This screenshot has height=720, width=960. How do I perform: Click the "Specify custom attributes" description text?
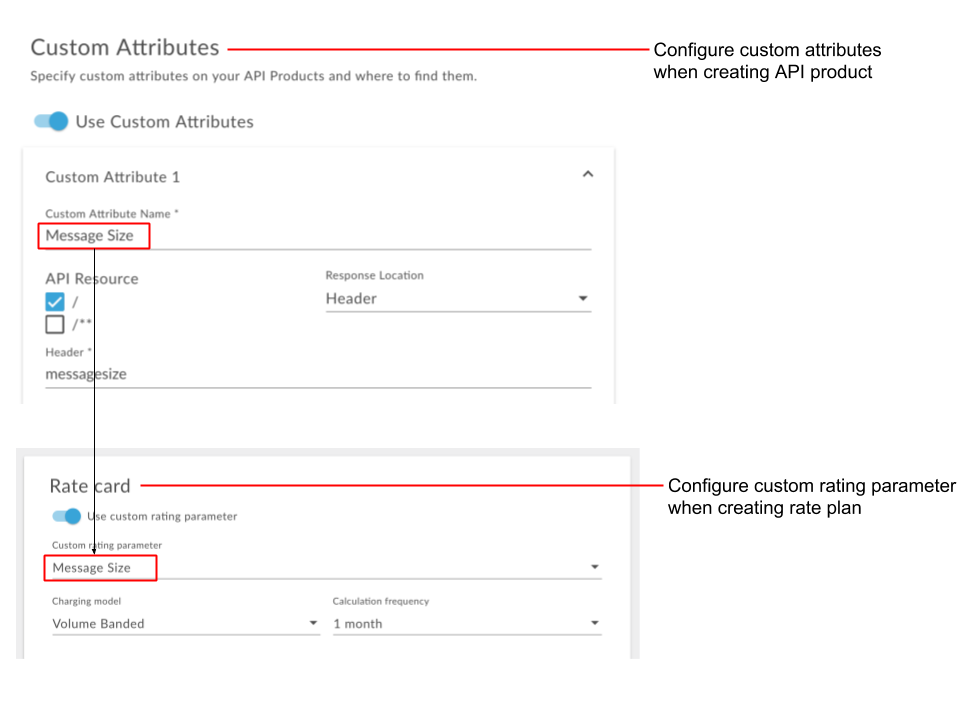click(x=253, y=76)
